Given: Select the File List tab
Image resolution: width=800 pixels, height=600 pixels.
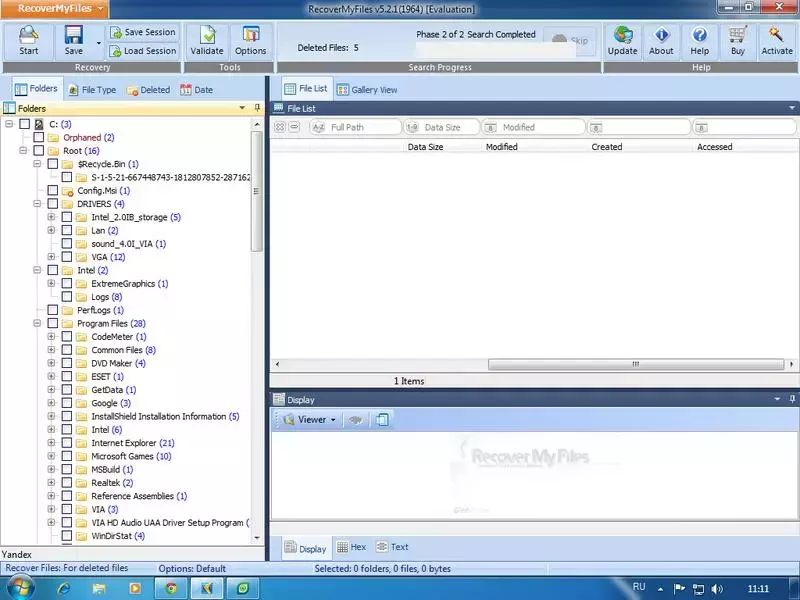Looking at the screenshot, I should click(307, 89).
